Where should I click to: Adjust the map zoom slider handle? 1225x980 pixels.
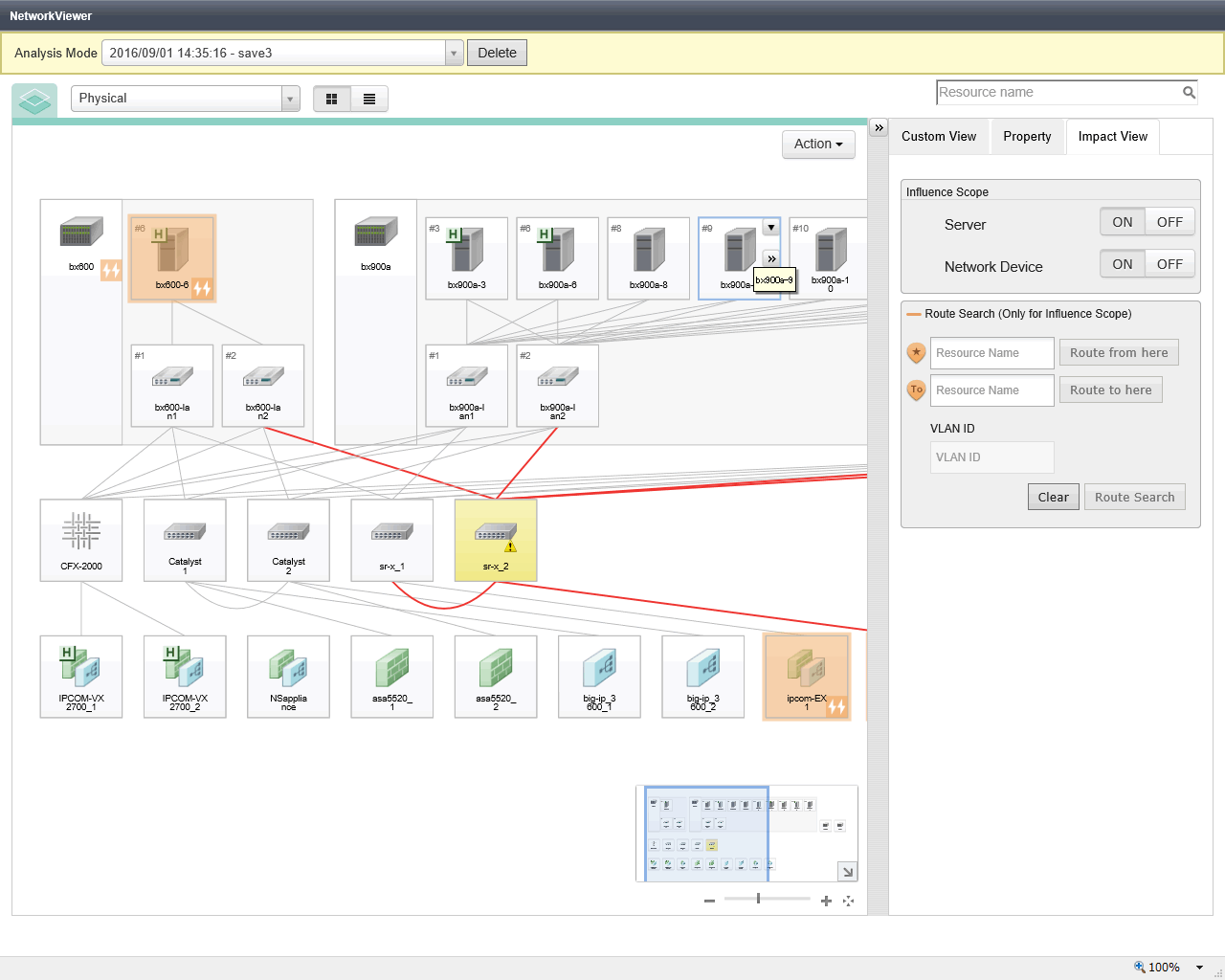click(758, 899)
